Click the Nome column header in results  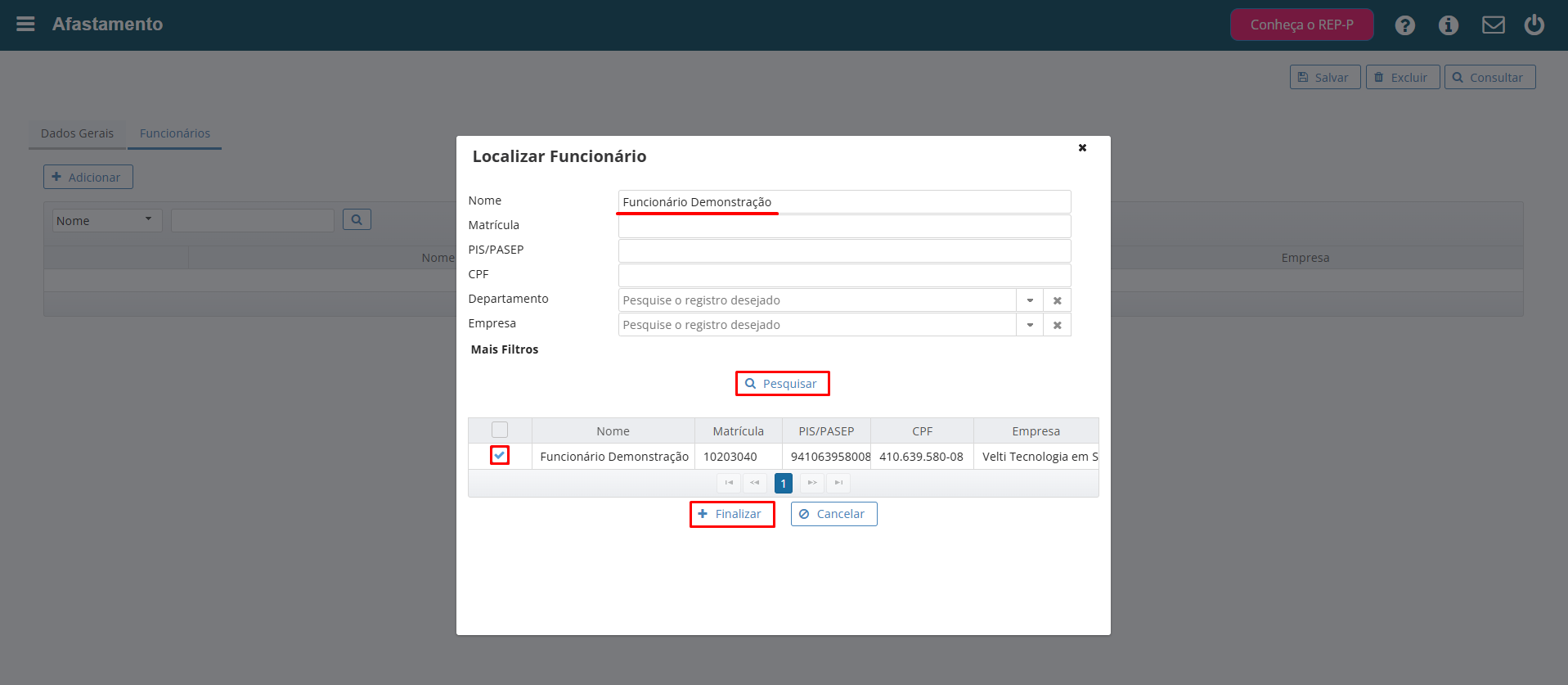(x=613, y=430)
